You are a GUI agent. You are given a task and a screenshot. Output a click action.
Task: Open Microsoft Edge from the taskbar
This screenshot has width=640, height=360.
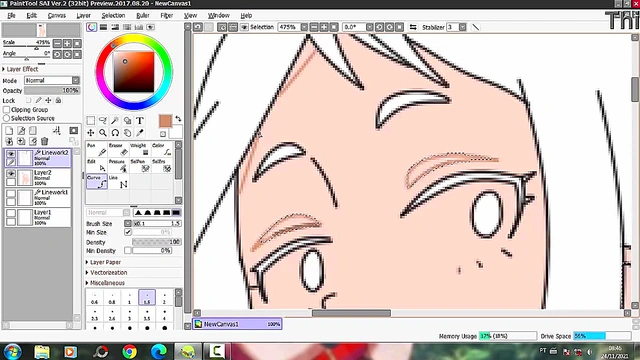click(x=159, y=351)
